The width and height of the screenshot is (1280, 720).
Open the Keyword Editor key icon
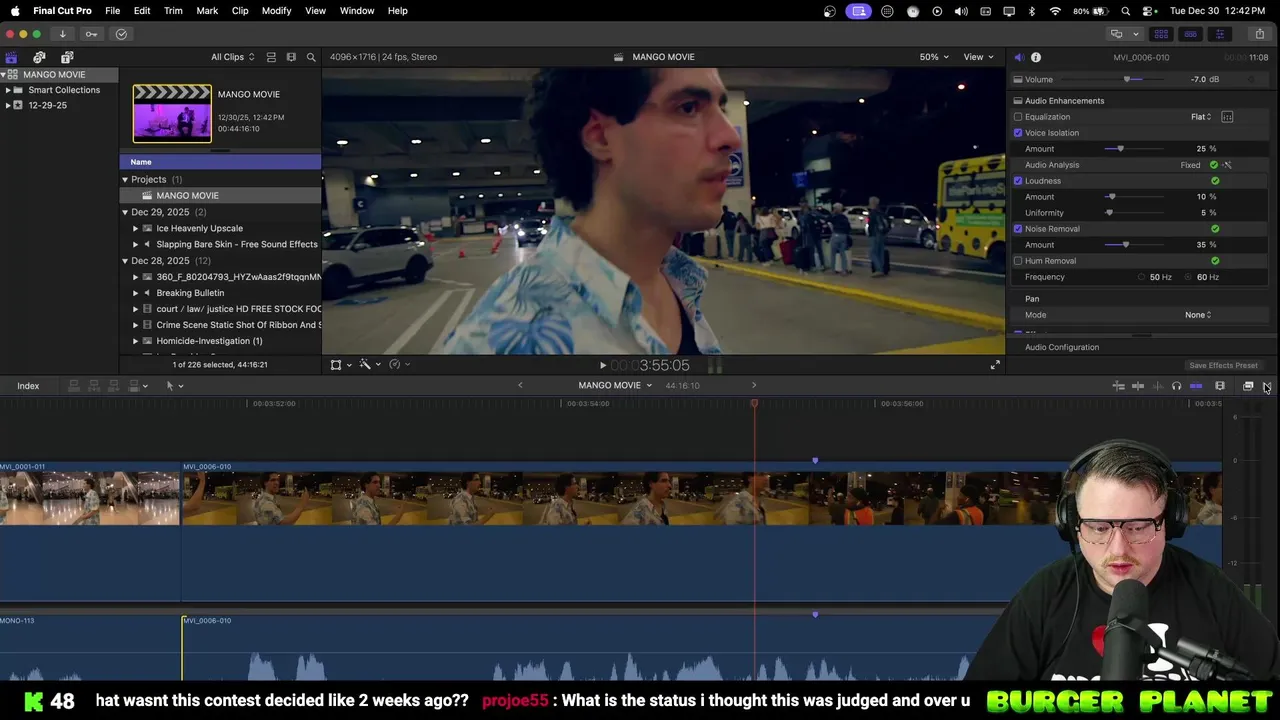[91, 34]
